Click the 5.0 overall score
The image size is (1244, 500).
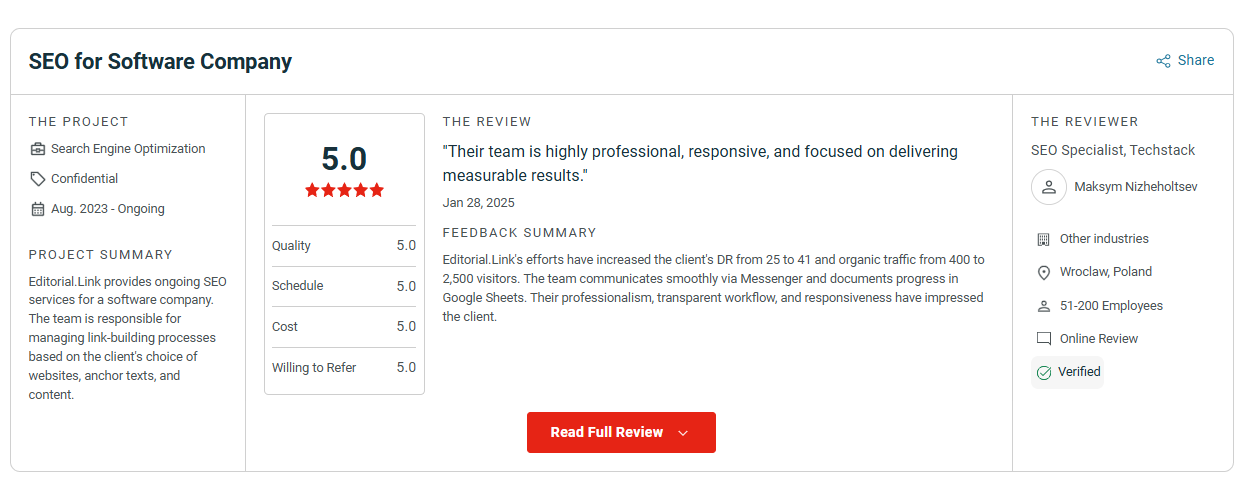tap(344, 159)
